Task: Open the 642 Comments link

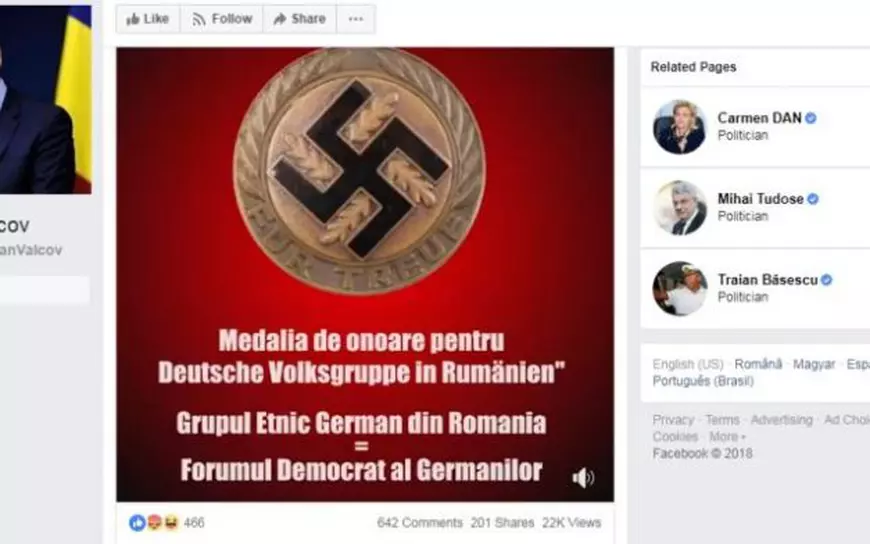Action: click(x=419, y=522)
